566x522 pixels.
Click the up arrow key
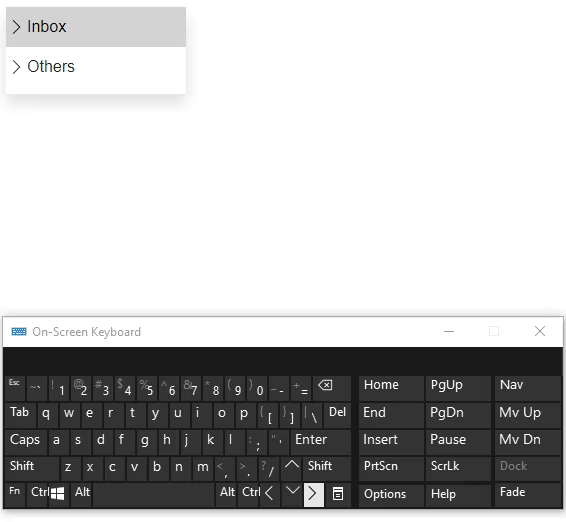pyautogui.click(x=292, y=467)
